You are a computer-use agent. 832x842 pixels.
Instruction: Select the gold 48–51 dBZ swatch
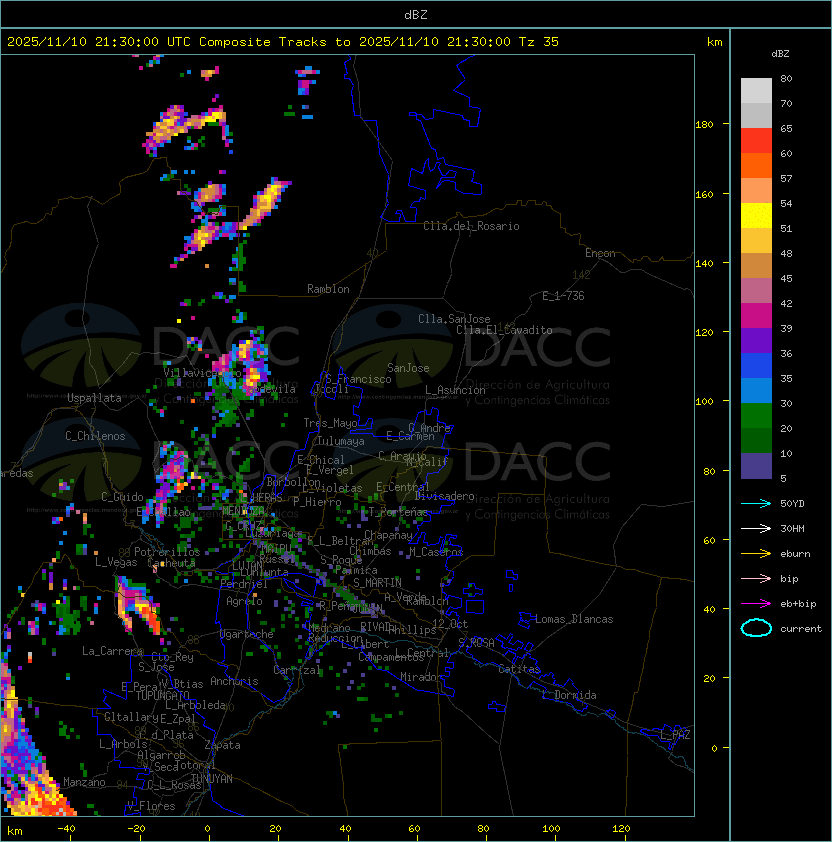[756, 241]
